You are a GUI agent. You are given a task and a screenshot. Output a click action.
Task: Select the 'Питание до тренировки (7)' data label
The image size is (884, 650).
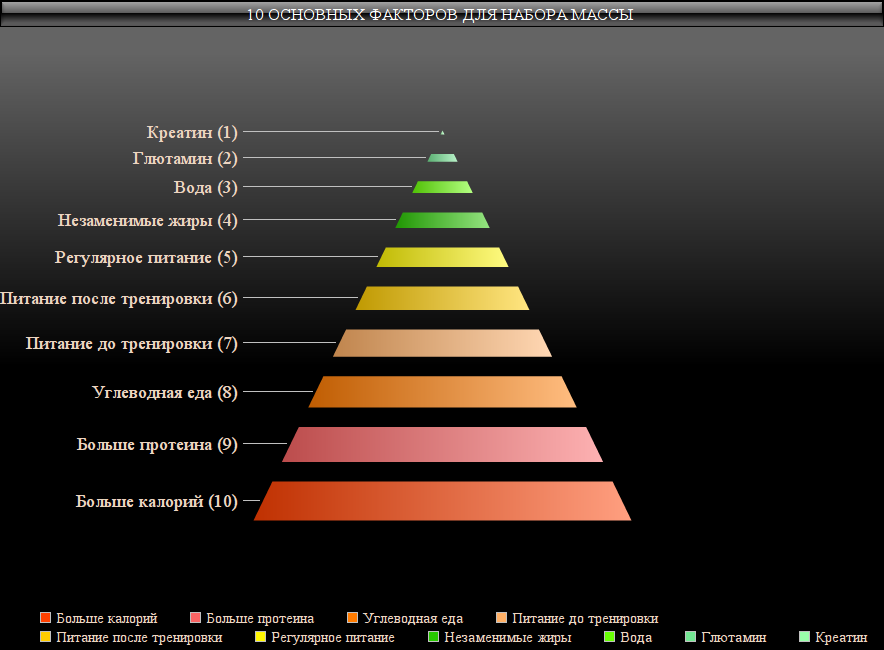132,344
